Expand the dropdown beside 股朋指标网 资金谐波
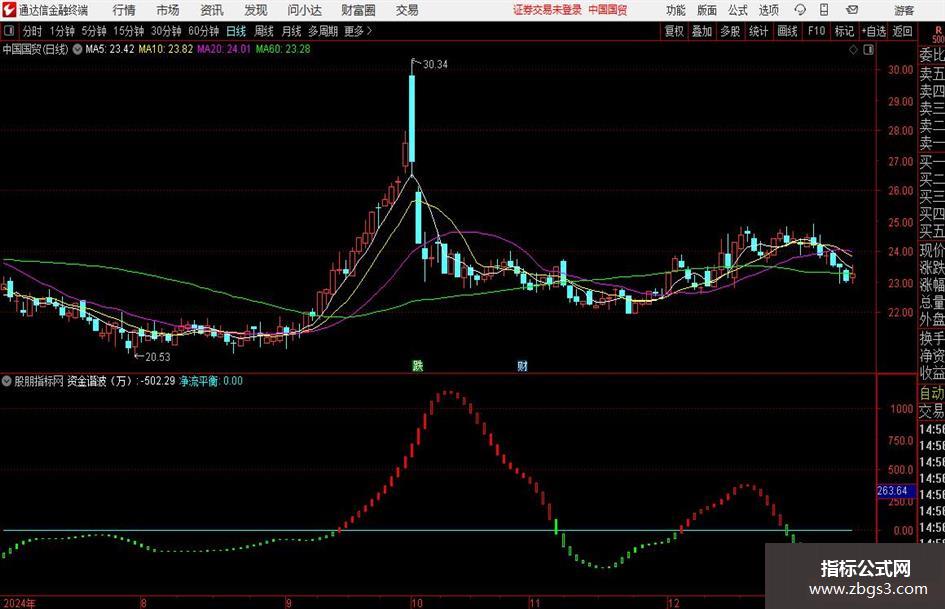 (x=7, y=381)
